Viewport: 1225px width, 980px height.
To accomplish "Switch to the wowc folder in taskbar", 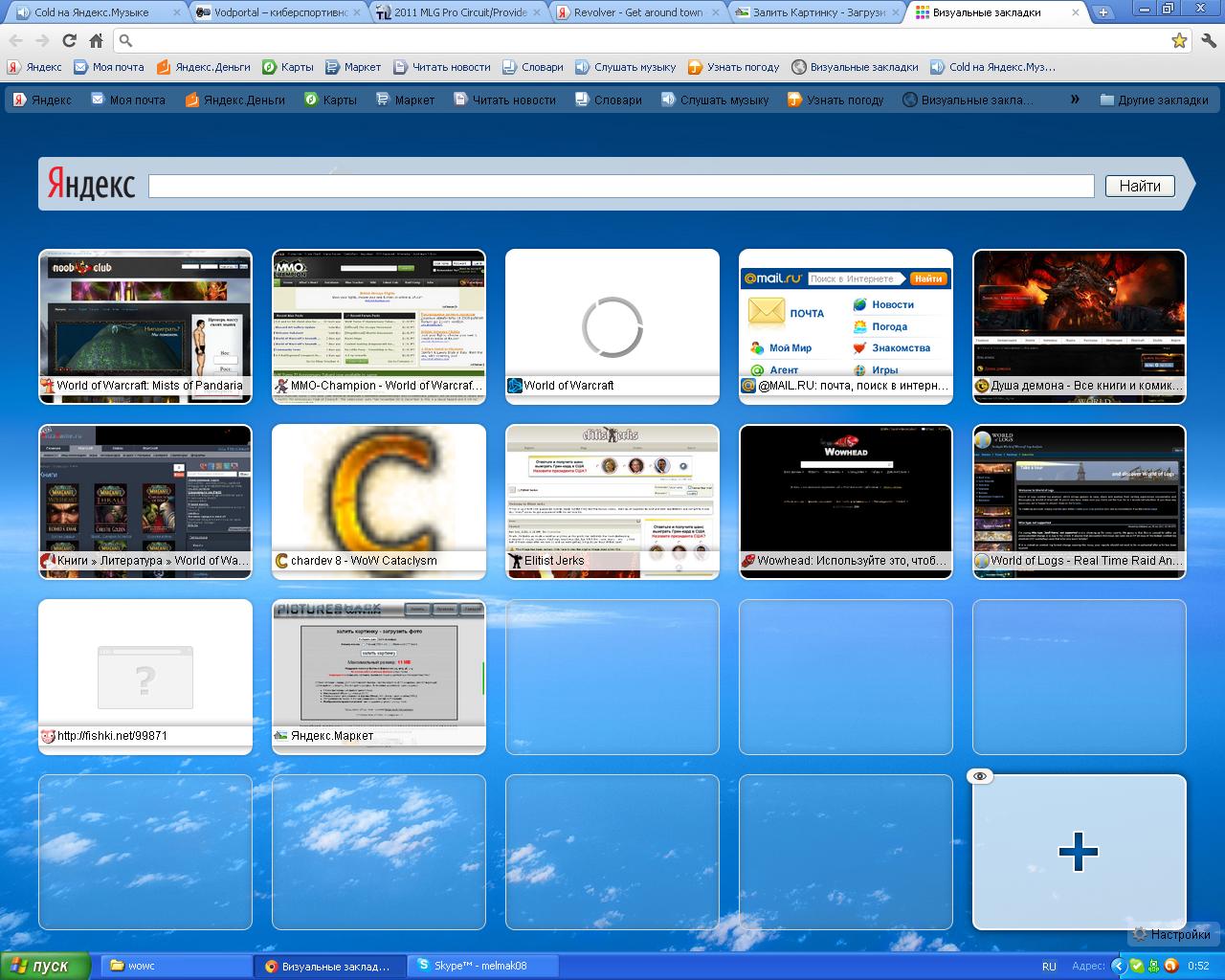I will [175, 966].
